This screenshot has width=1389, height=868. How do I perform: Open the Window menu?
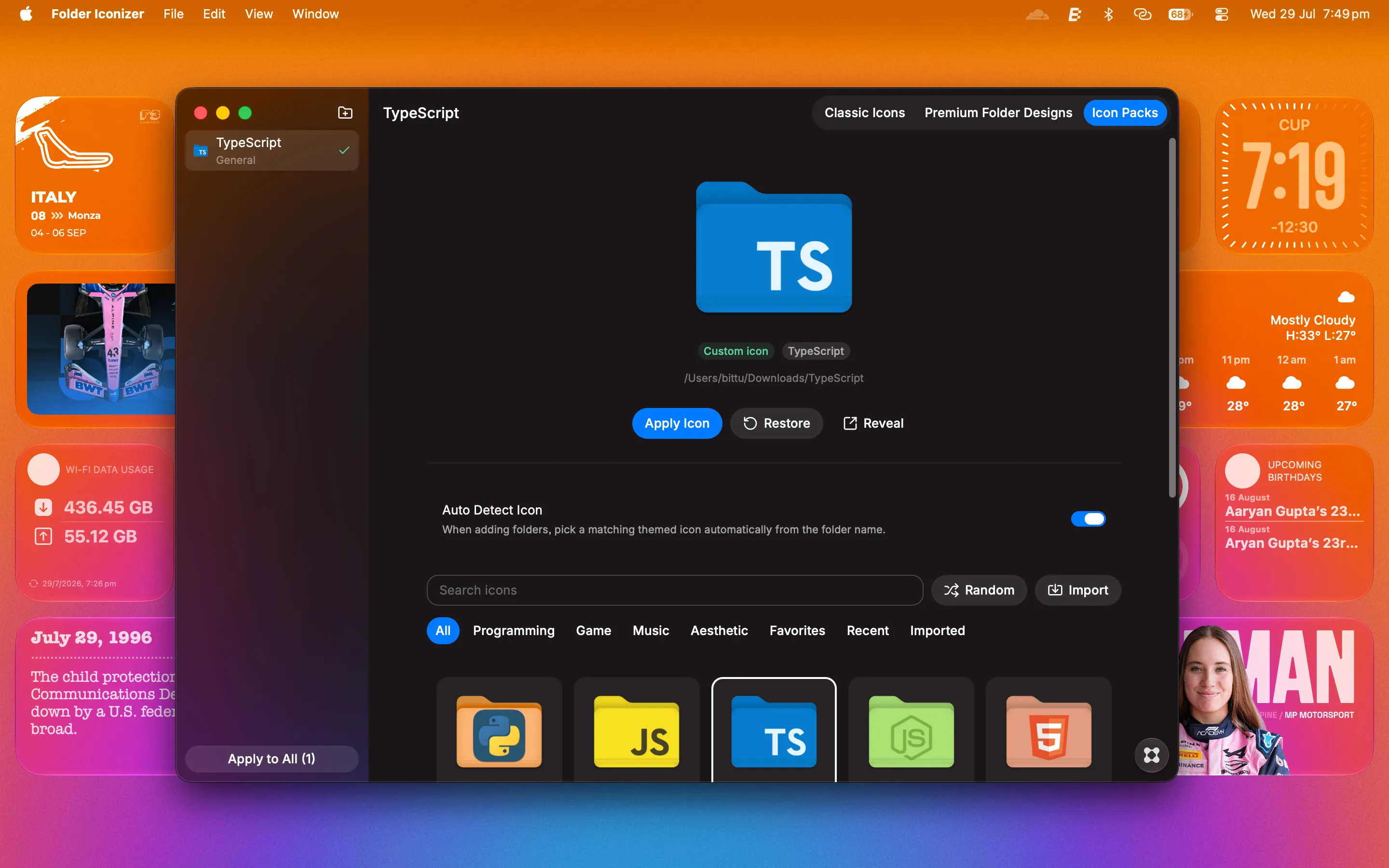click(315, 14)
